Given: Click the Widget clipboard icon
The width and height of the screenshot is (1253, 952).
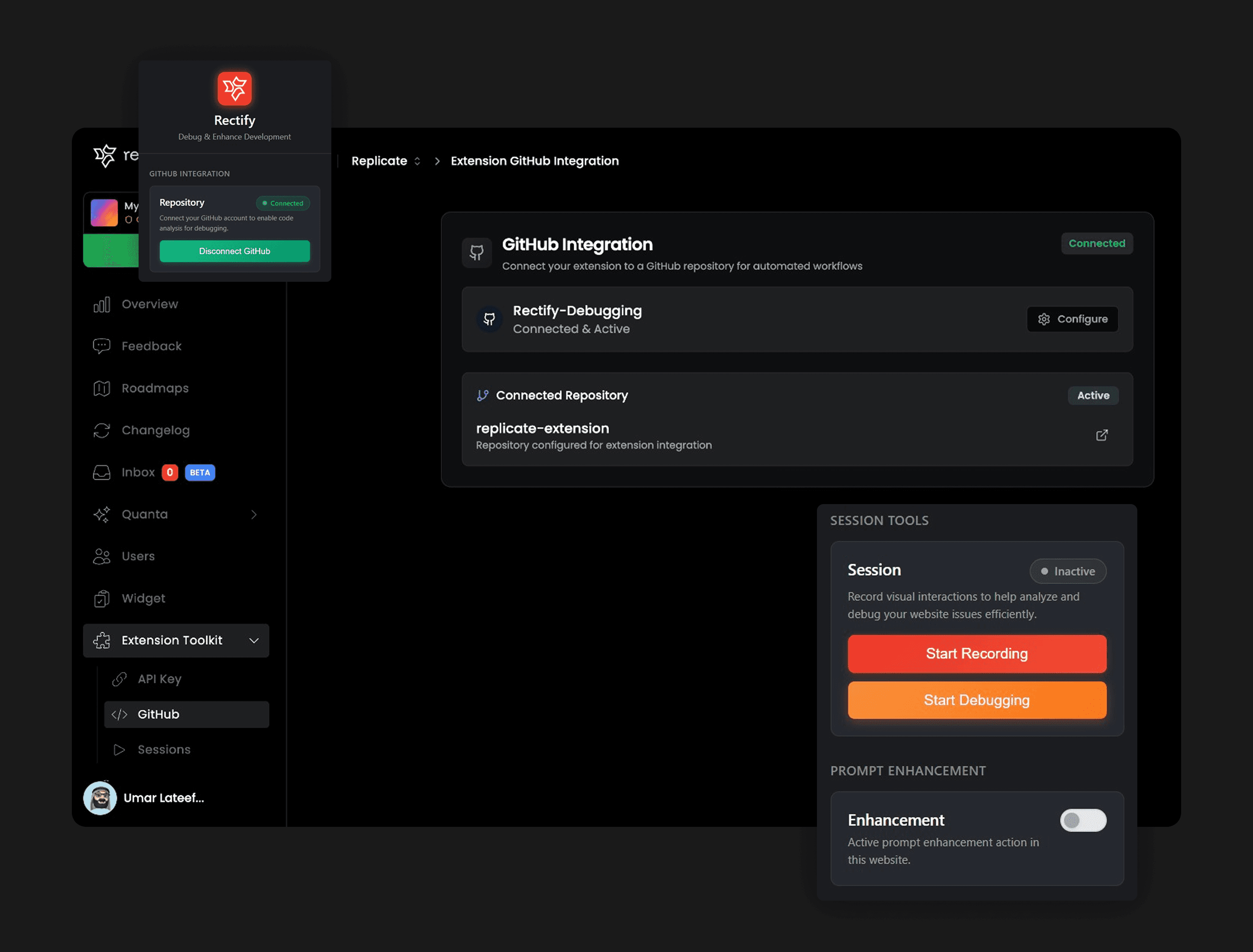Looking at the screenshot, I should [x=101, y=598].
